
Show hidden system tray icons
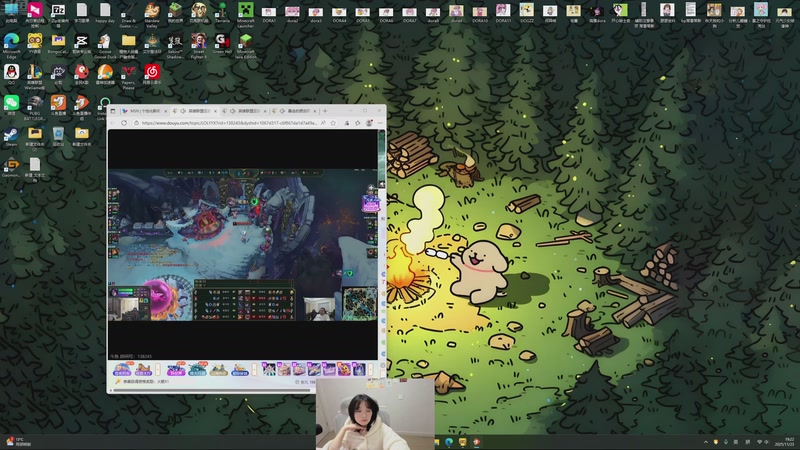(x=706, y=442)
